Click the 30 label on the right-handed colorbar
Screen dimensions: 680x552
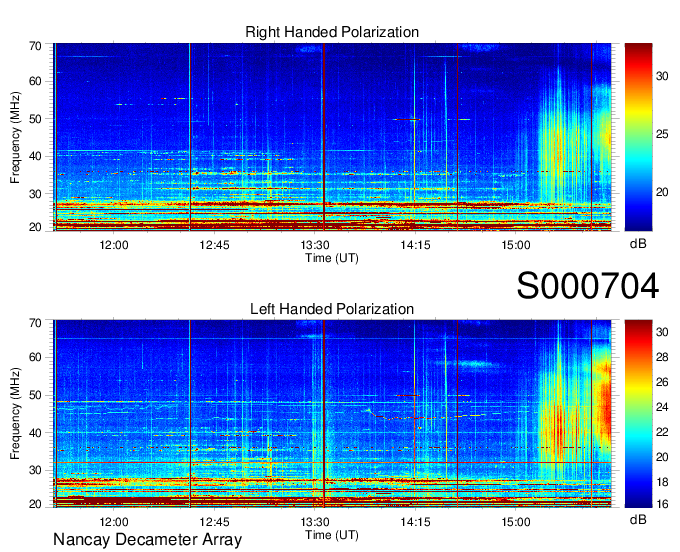click(662, 76)
